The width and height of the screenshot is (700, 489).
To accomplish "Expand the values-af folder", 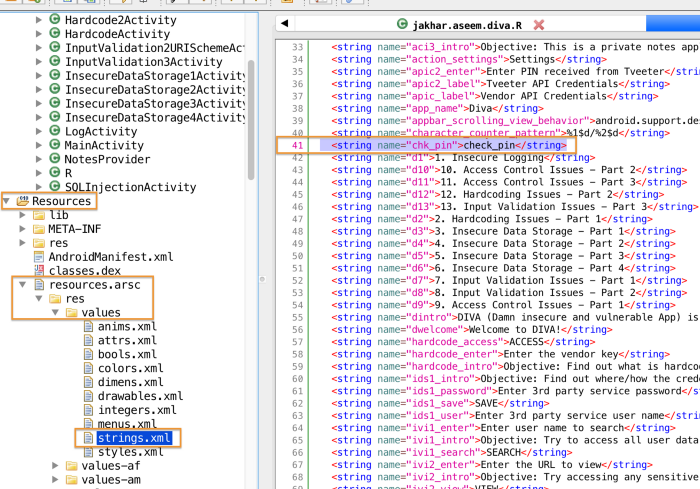I will click(55, 466).
